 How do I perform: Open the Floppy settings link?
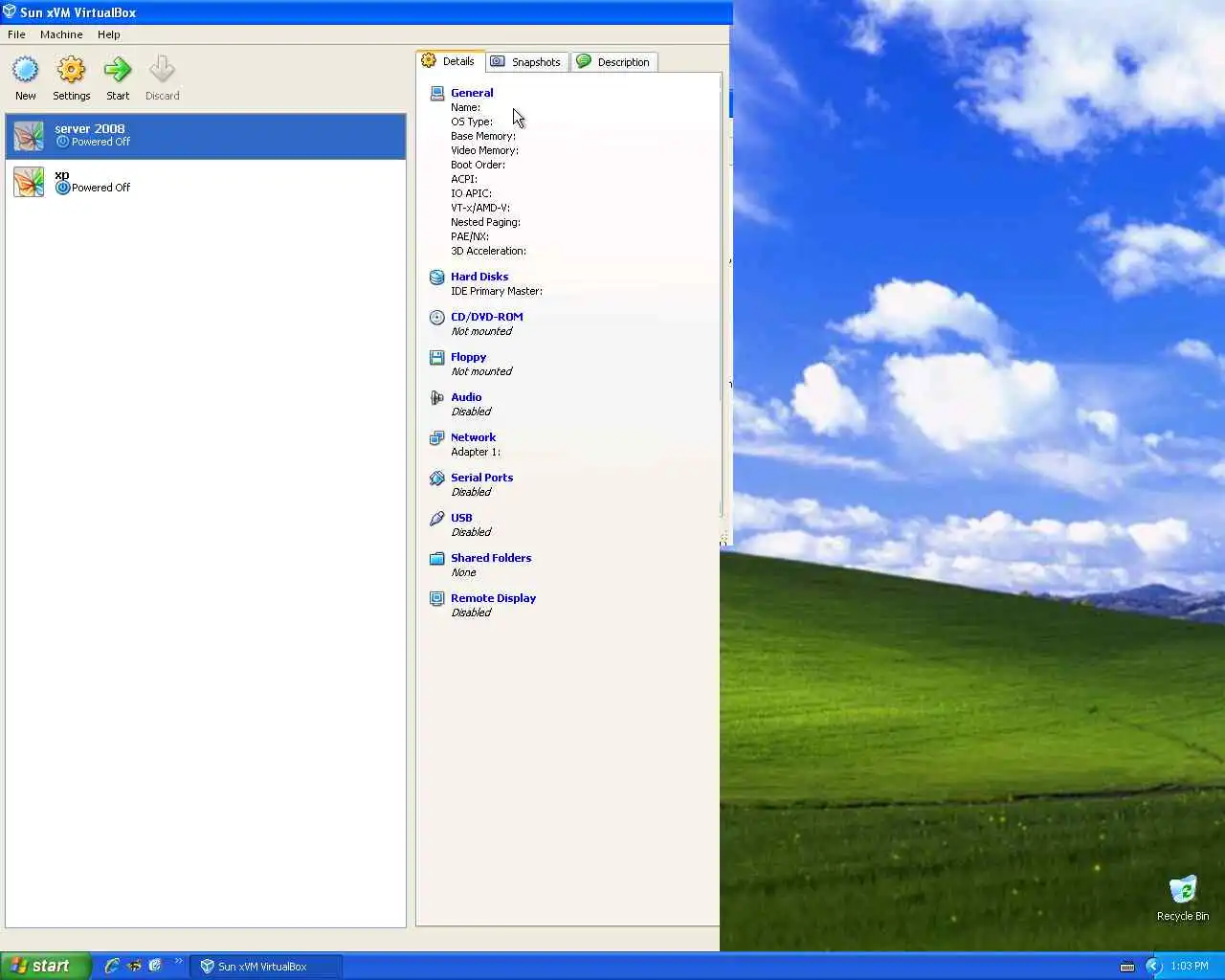coord(468,357)
